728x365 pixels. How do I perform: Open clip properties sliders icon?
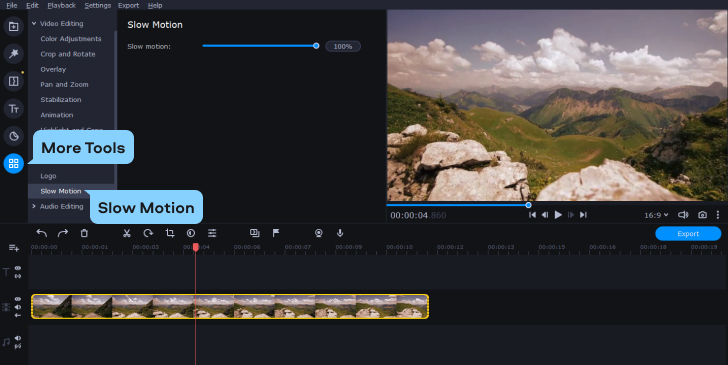(x=212, y=233)
